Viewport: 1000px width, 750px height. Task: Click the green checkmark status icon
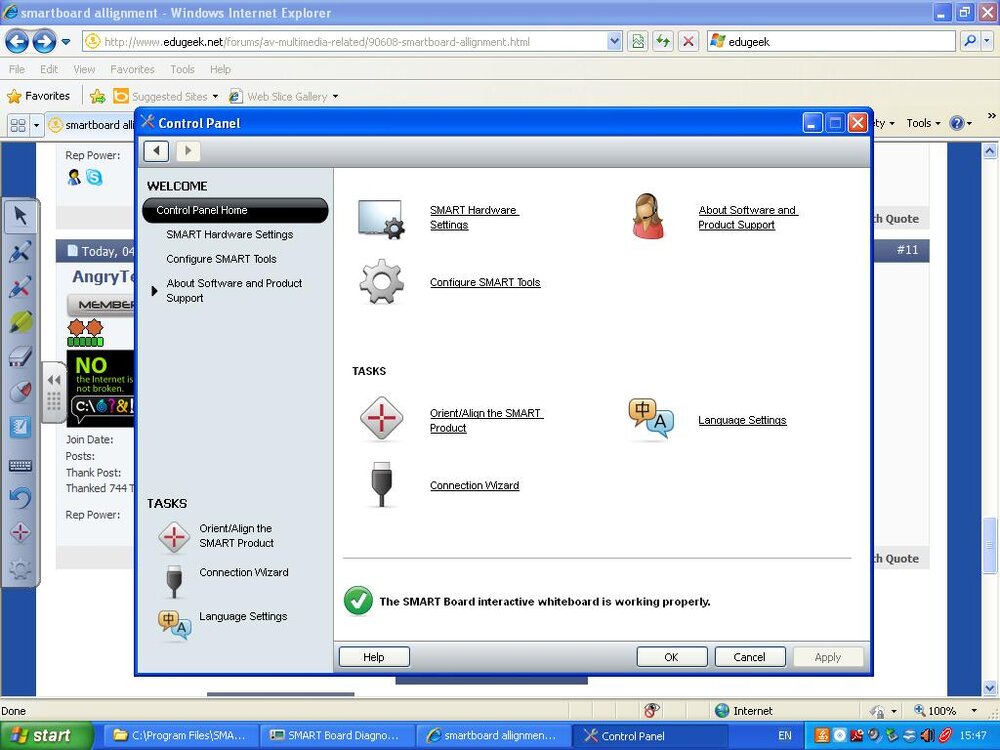pos(358,601)
